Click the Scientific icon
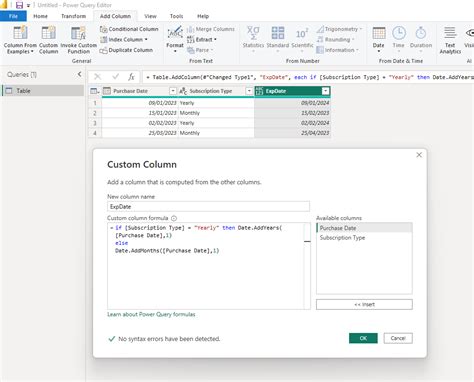 pos(302,34)
